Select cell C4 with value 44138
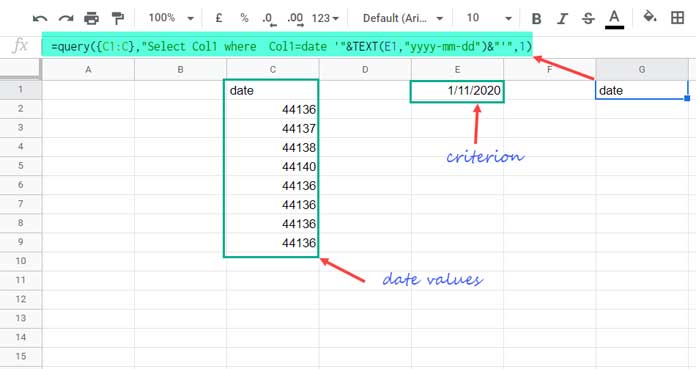 click(x=273, y=147)
